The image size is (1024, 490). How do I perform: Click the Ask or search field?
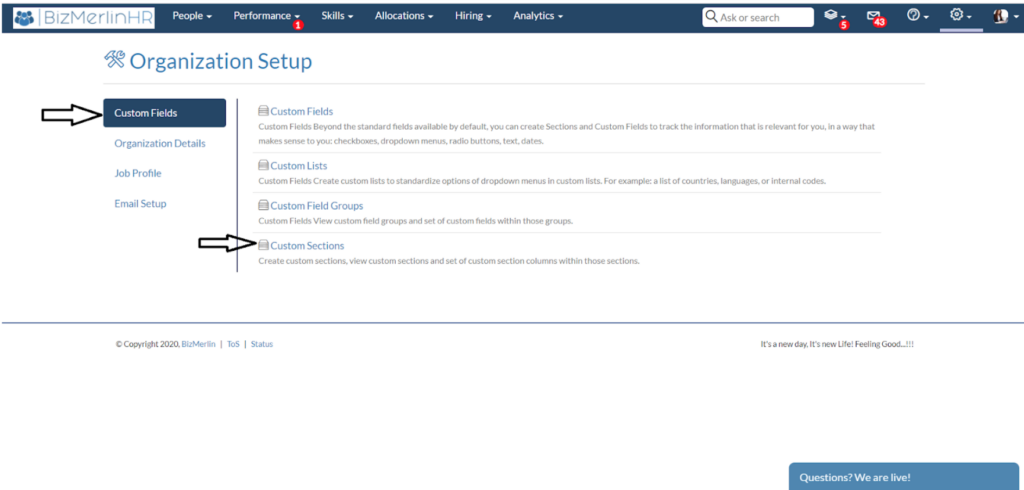(x=758, y=17)
